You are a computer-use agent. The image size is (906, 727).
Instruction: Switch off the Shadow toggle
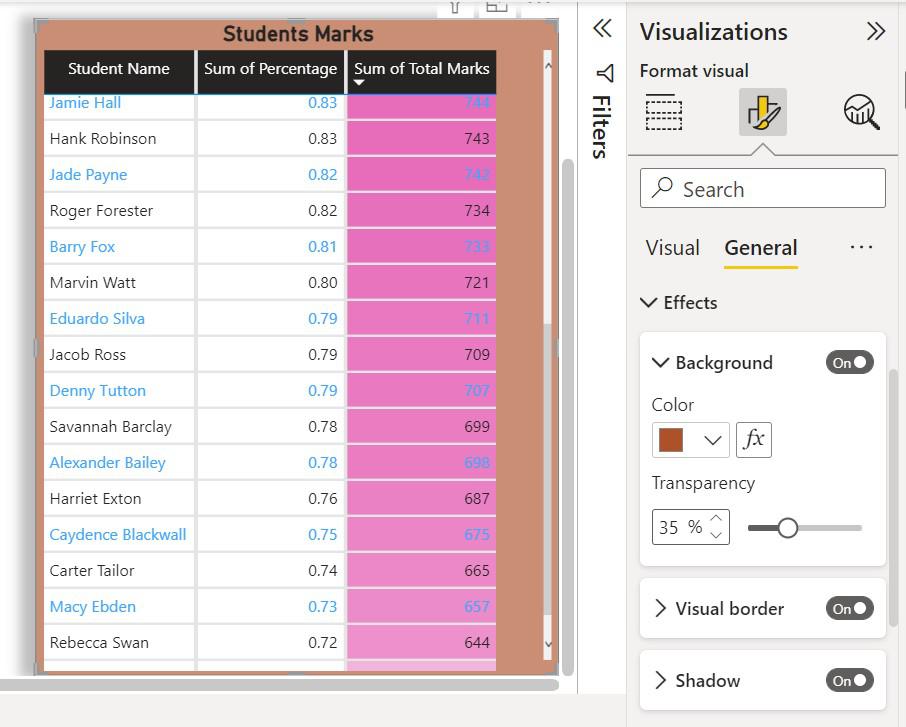pyautogui.click(x=849, y=681)
